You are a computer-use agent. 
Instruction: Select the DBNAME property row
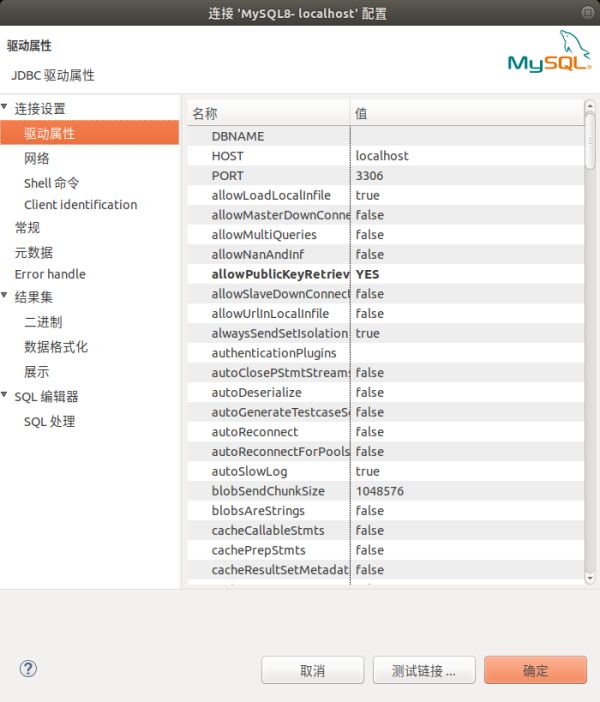coord(386,136)
